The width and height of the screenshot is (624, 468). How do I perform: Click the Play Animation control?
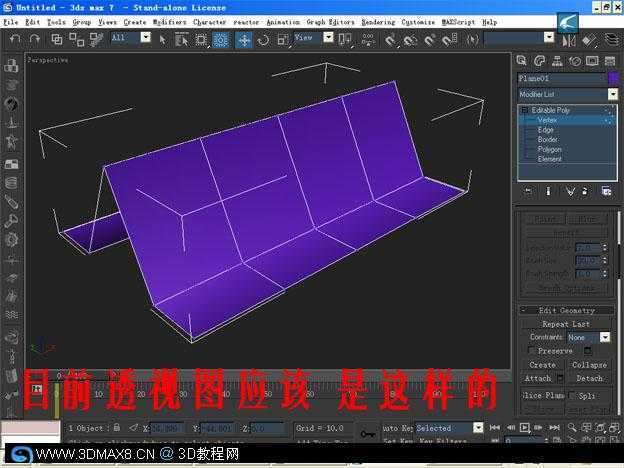(525, 428)
